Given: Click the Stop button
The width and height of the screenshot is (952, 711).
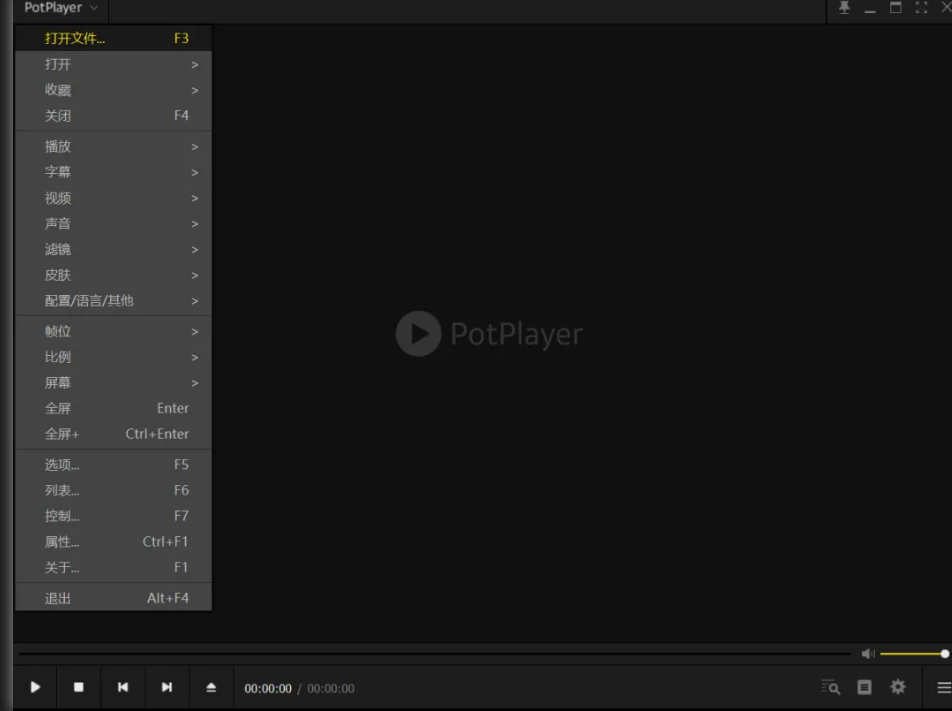Looking at the screenshot, I should (x=79, y=687).
